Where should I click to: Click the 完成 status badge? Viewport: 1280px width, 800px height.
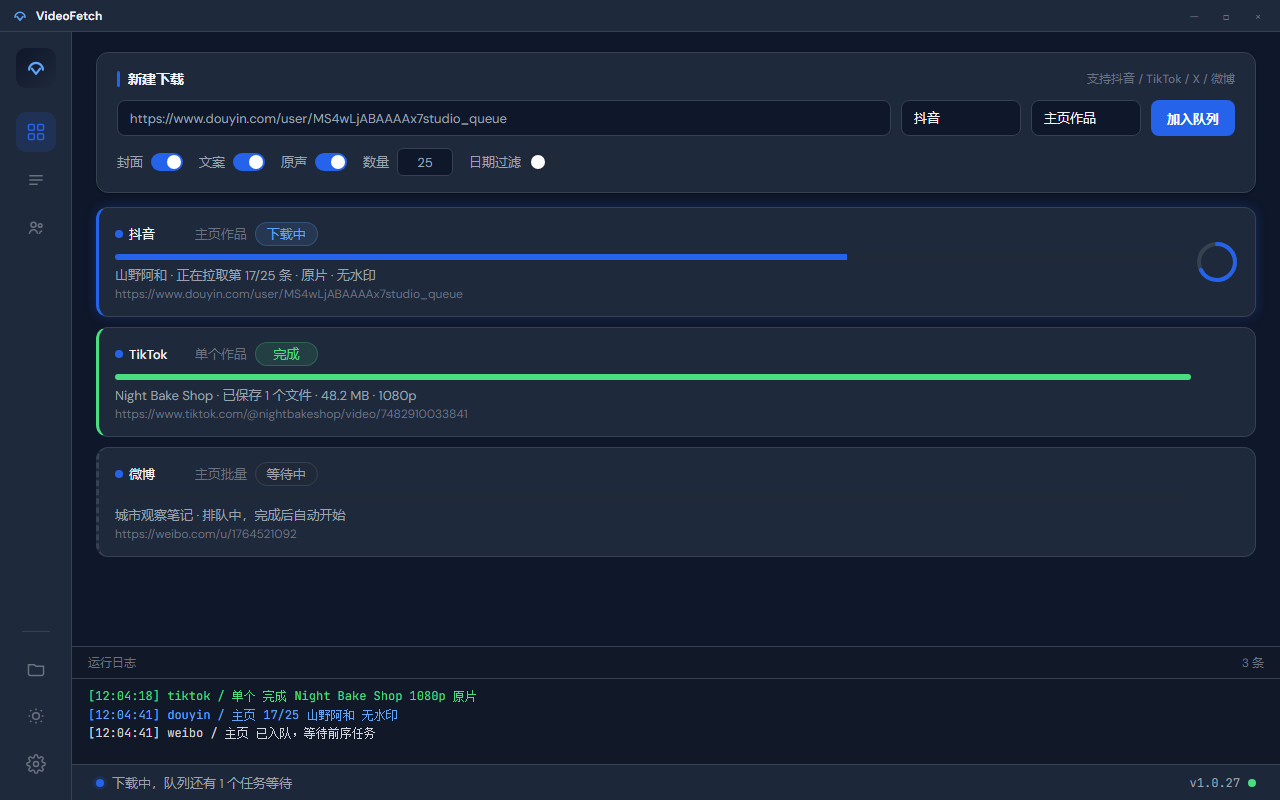pyautogui.click(x=286, y=354)
